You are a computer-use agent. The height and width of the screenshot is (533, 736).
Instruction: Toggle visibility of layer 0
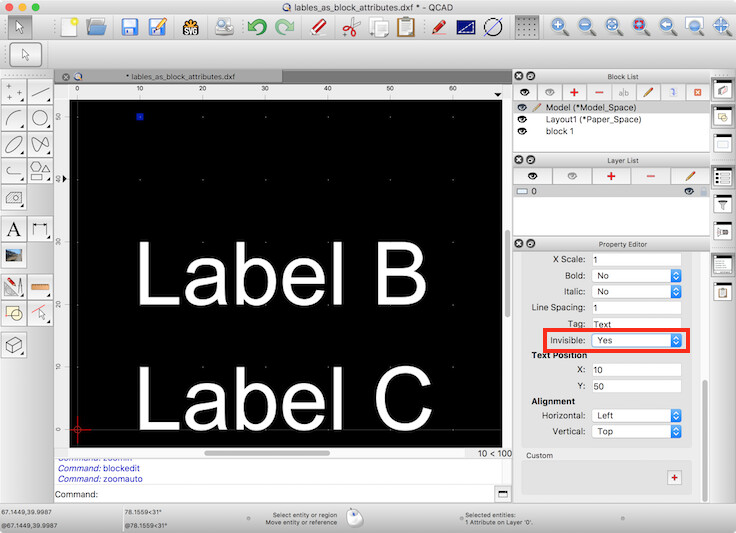click(689, 191)
